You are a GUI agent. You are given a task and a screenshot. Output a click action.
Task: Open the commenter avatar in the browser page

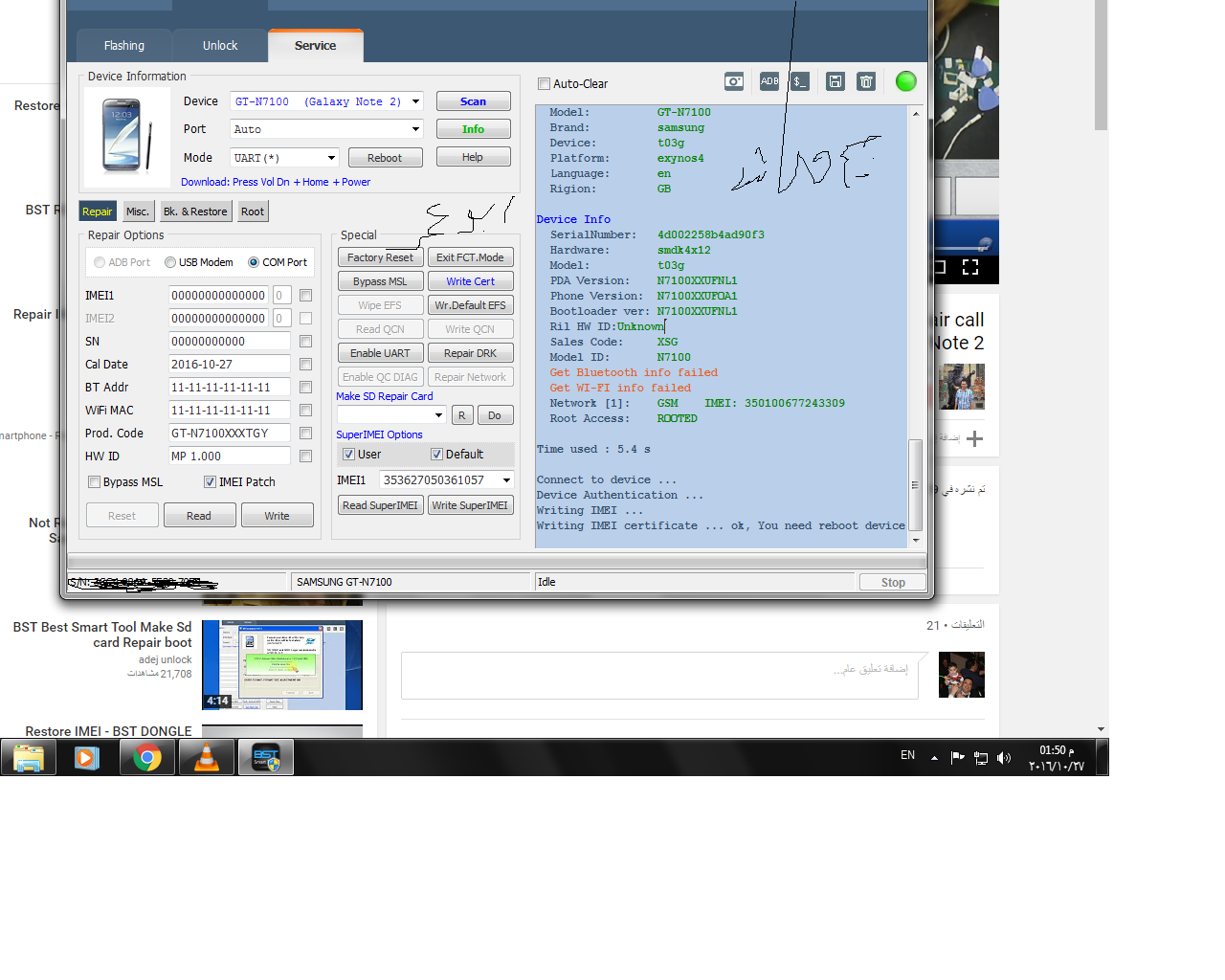tap(962, 675)
